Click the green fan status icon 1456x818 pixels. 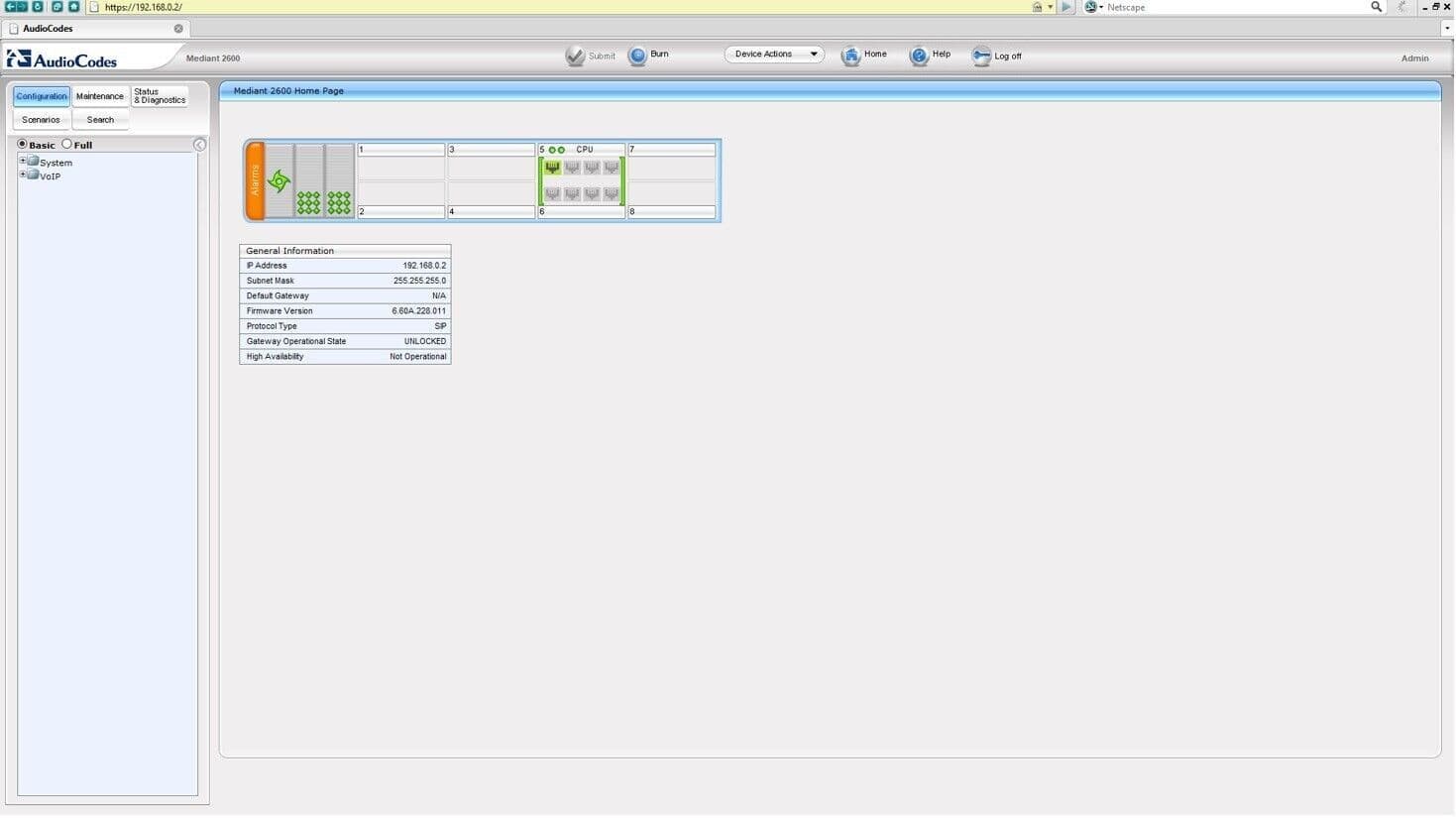(279, 180)
